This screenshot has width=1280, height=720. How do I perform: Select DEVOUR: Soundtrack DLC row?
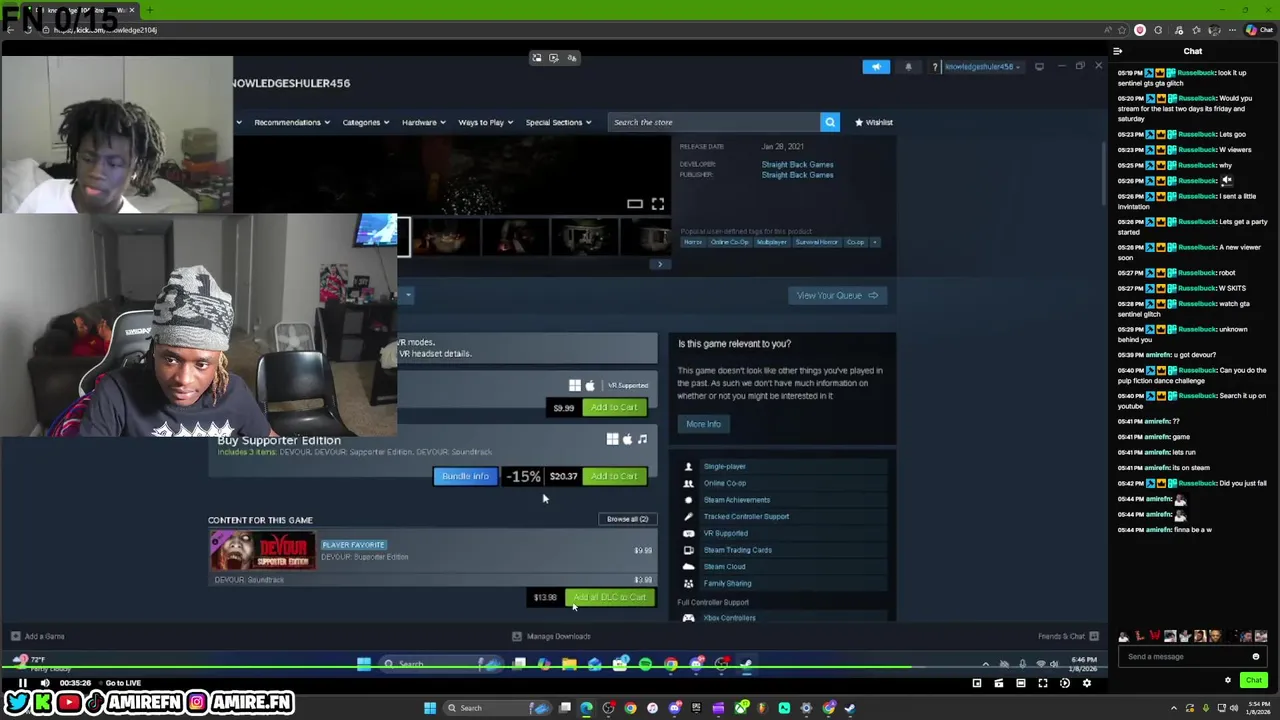point(432,580)
